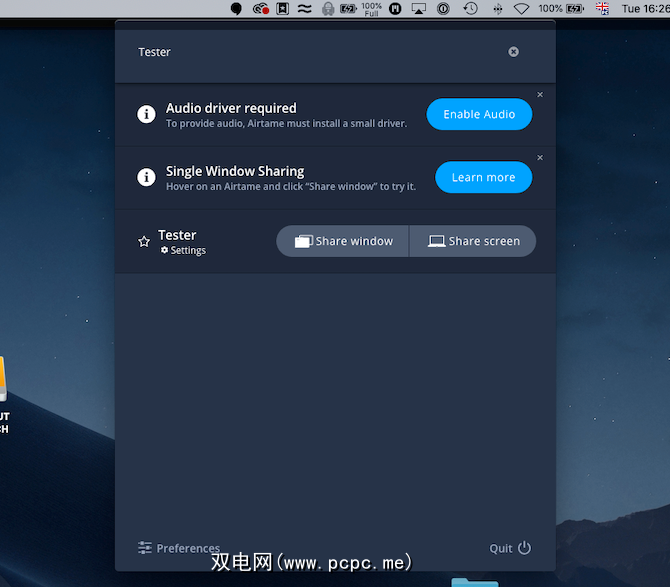Viewport: 670px width, 587px height.
Task: Click the Tester device name
Action: point(177,235)
